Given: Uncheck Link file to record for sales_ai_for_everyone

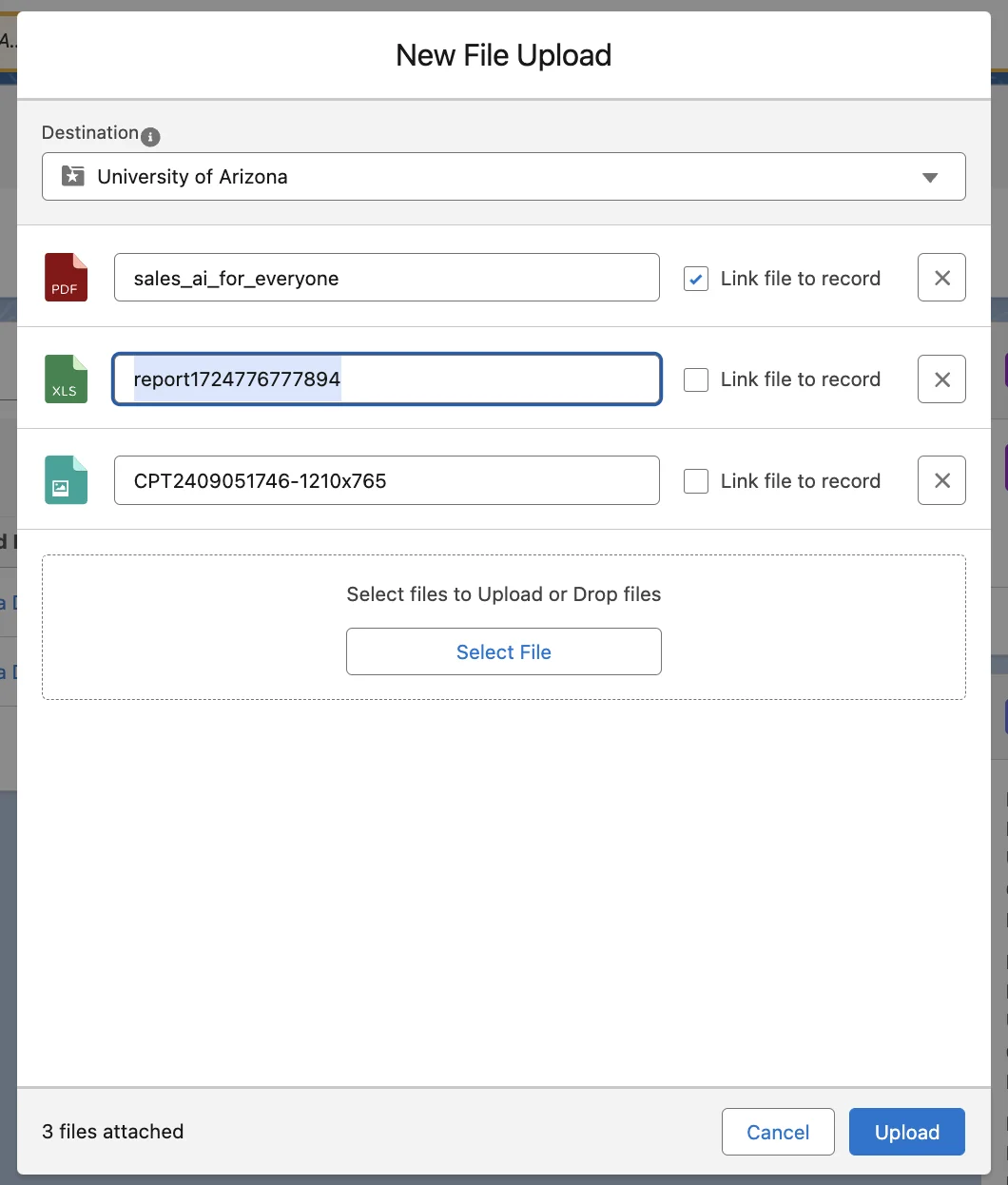Looking at the screenshot, I should 696,279.
